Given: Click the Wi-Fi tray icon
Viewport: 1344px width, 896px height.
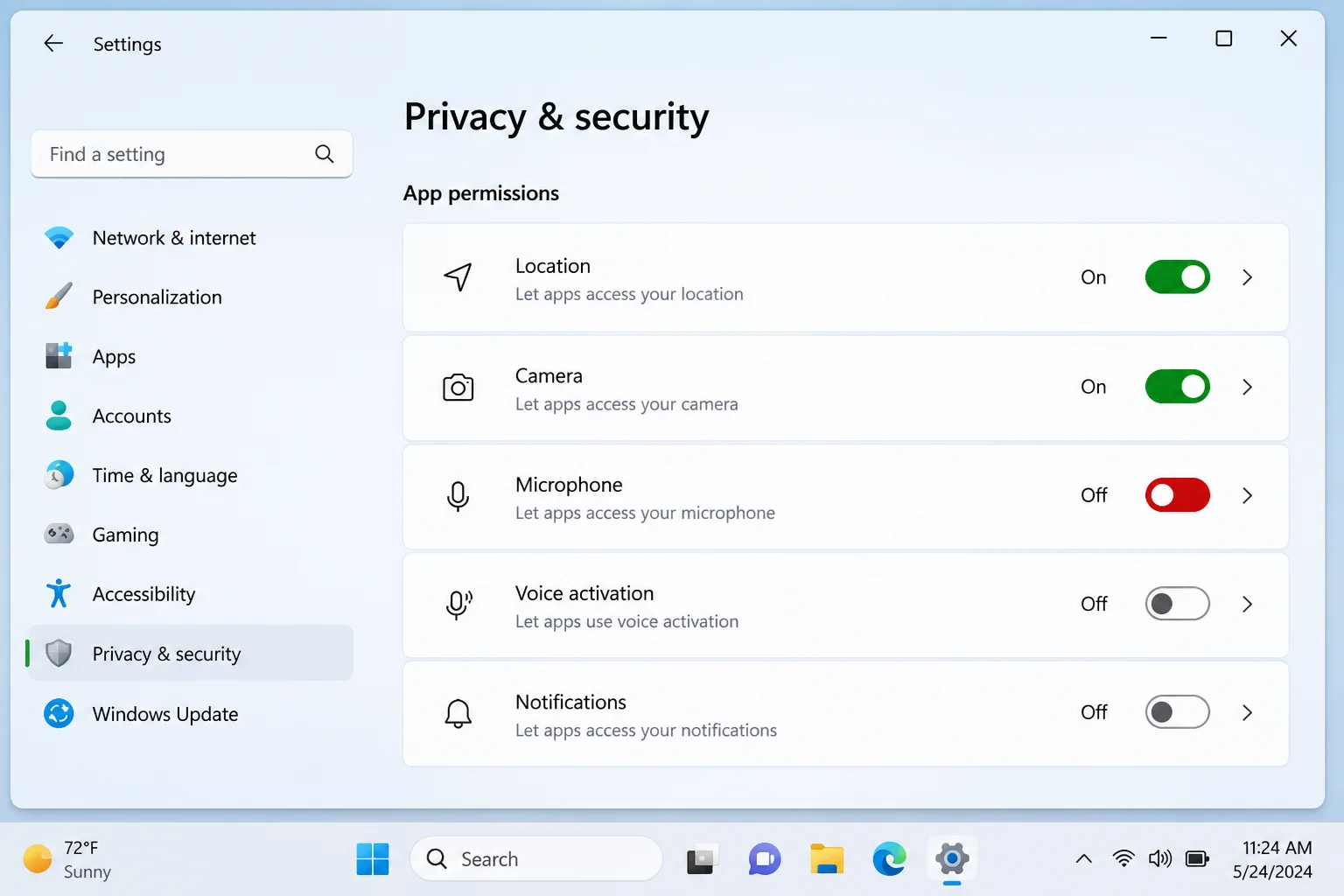Looking at the screenshot, I should 1123,859.
